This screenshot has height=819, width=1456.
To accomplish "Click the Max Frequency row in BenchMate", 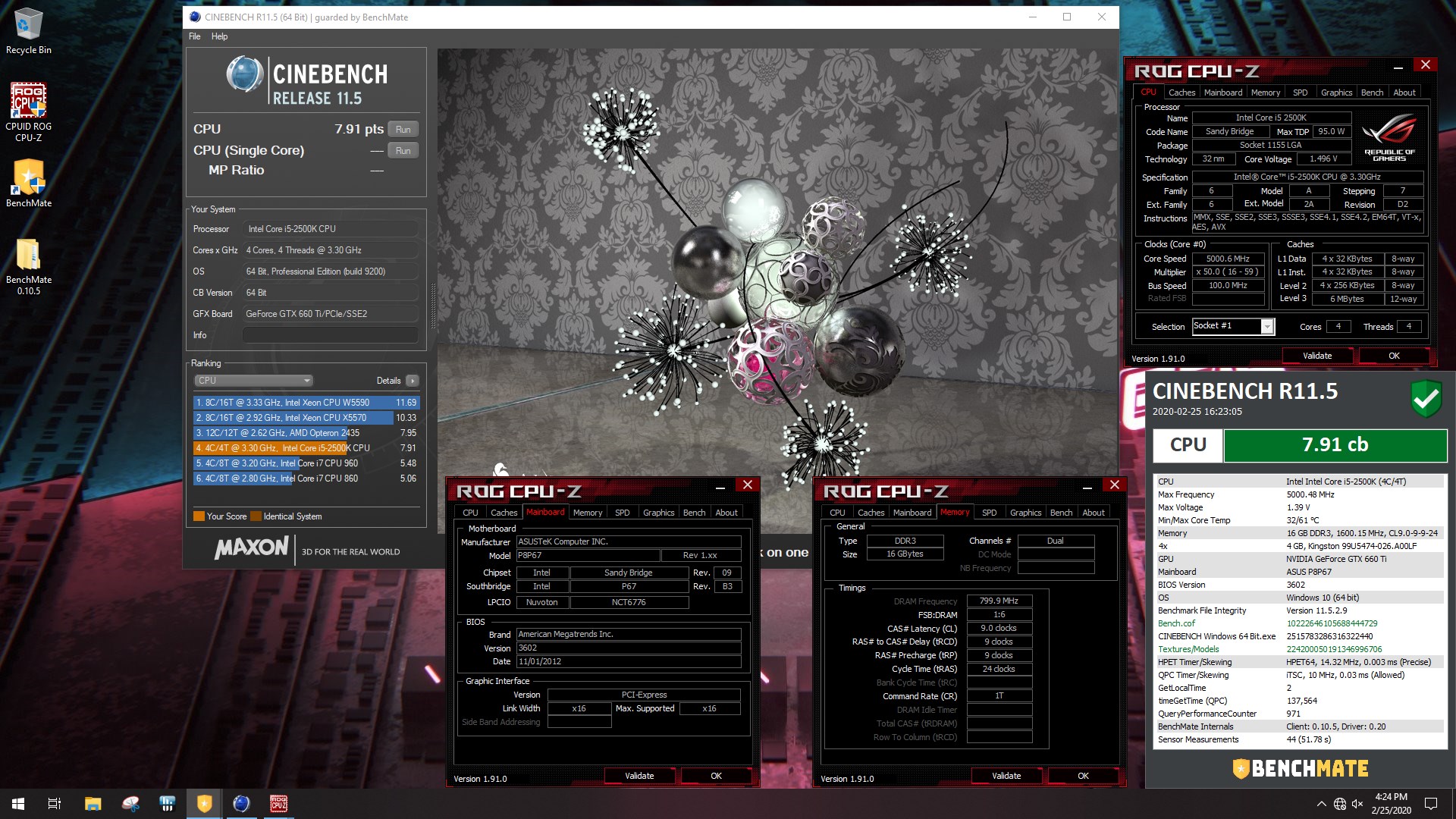I will click(1300, 494).
